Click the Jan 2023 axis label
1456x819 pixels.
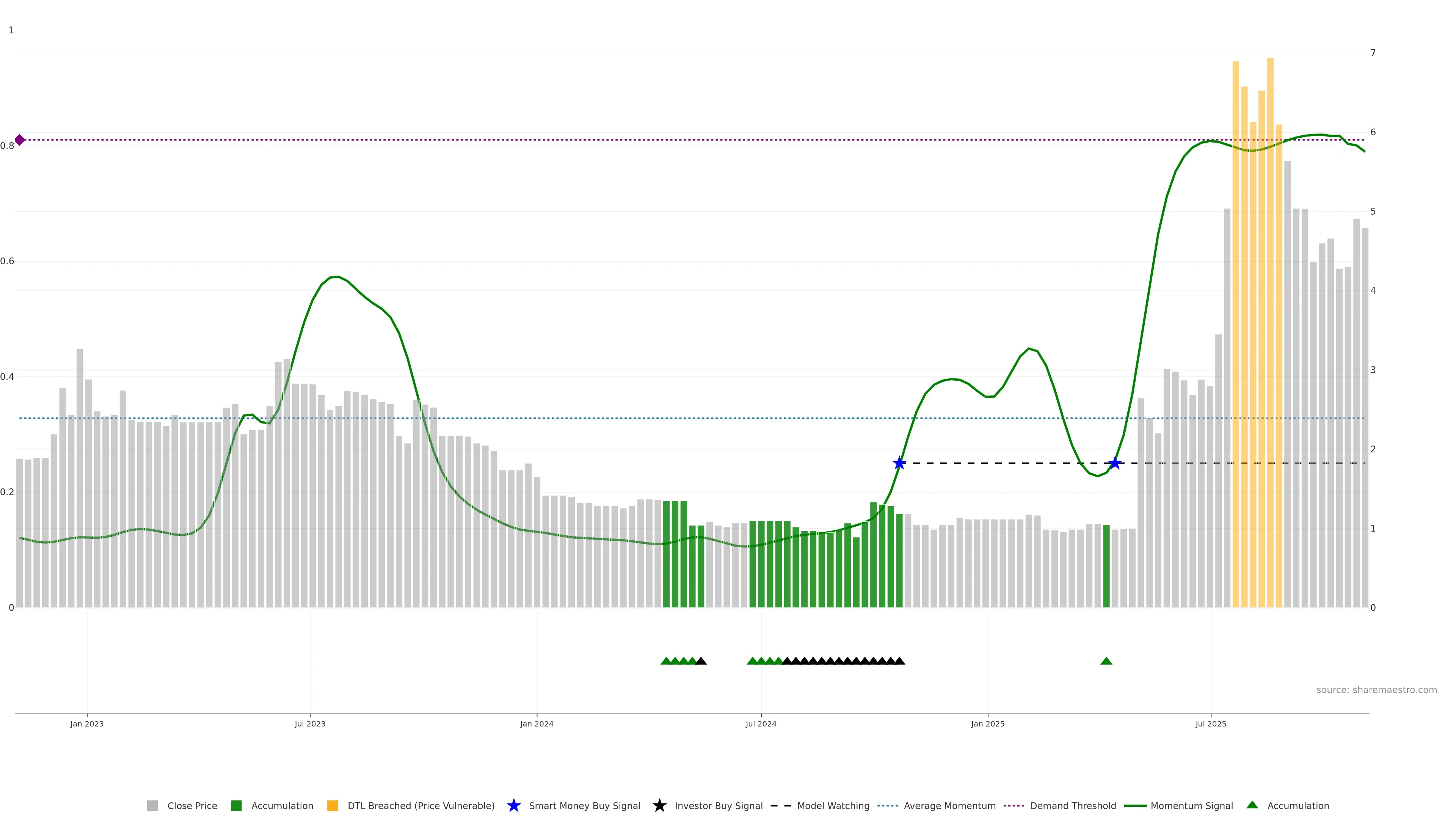[87, 724]
